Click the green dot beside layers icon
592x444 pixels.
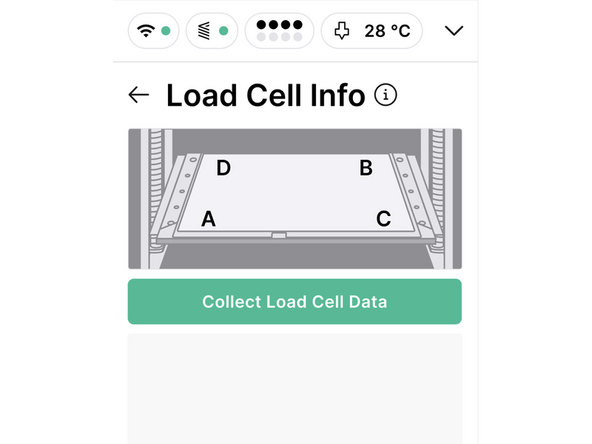[224, 31]
